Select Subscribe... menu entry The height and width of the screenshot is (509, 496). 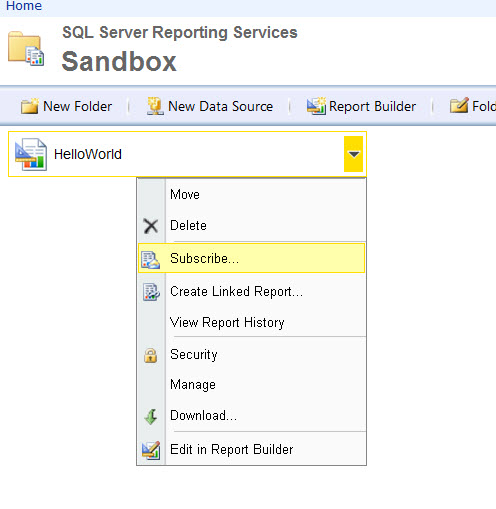252,258
